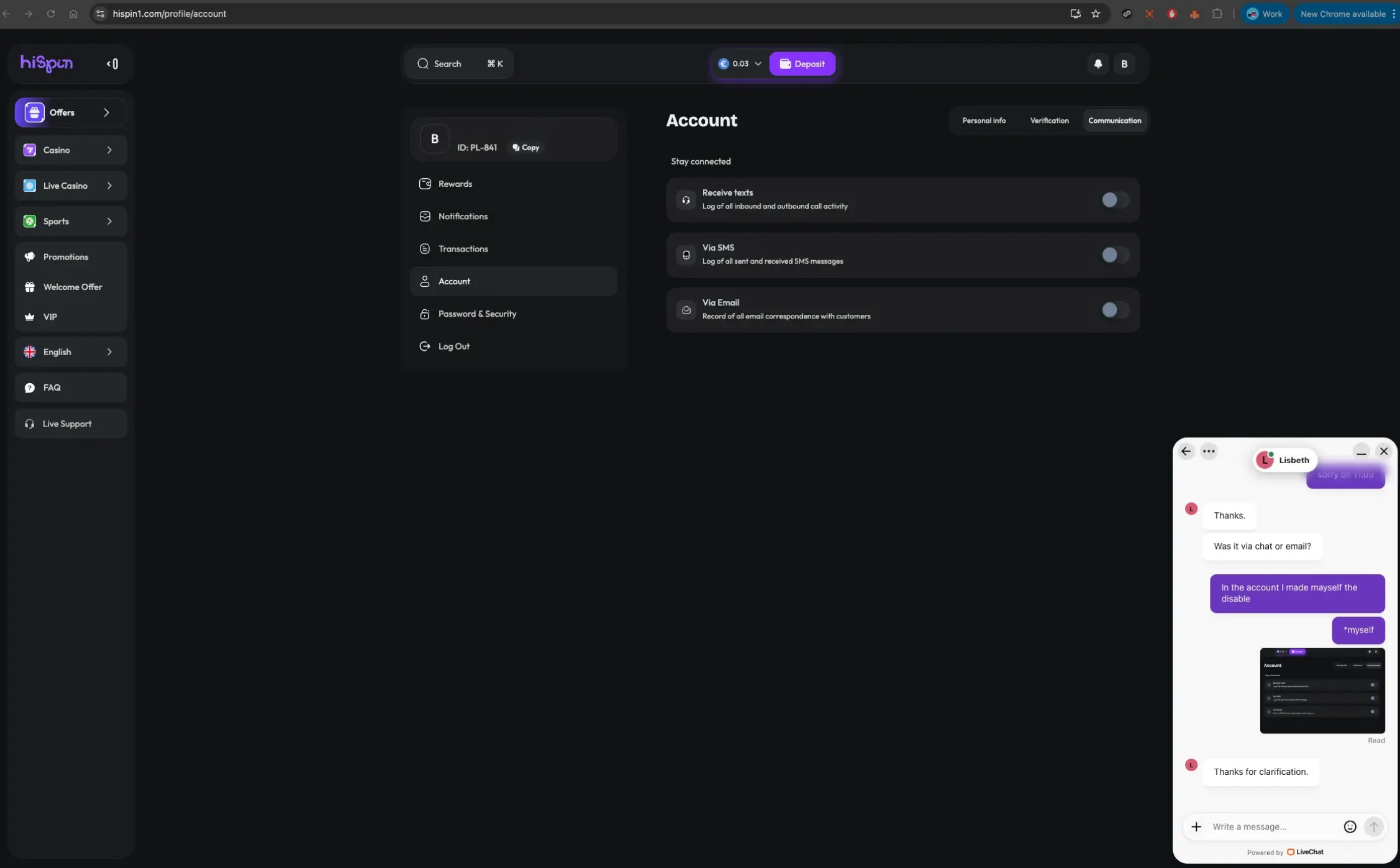
Task: Click the Welcome Offer gift icon
Action: (x=30, y=287)
